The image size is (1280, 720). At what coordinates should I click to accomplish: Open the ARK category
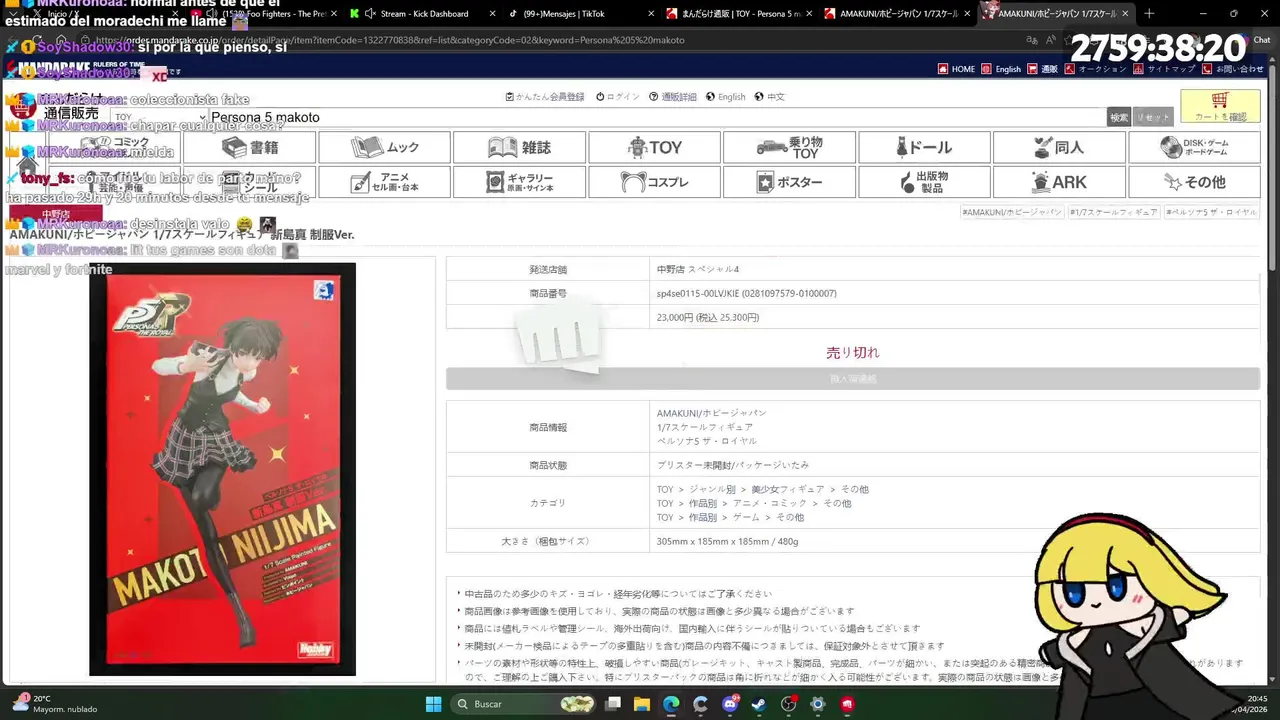(1059, 182)
